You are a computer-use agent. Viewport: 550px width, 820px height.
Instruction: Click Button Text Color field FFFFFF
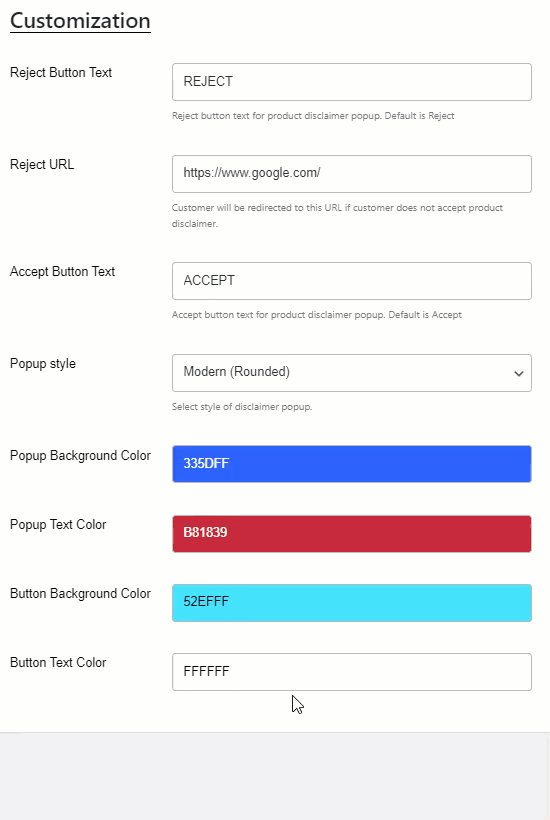point(352,671)
